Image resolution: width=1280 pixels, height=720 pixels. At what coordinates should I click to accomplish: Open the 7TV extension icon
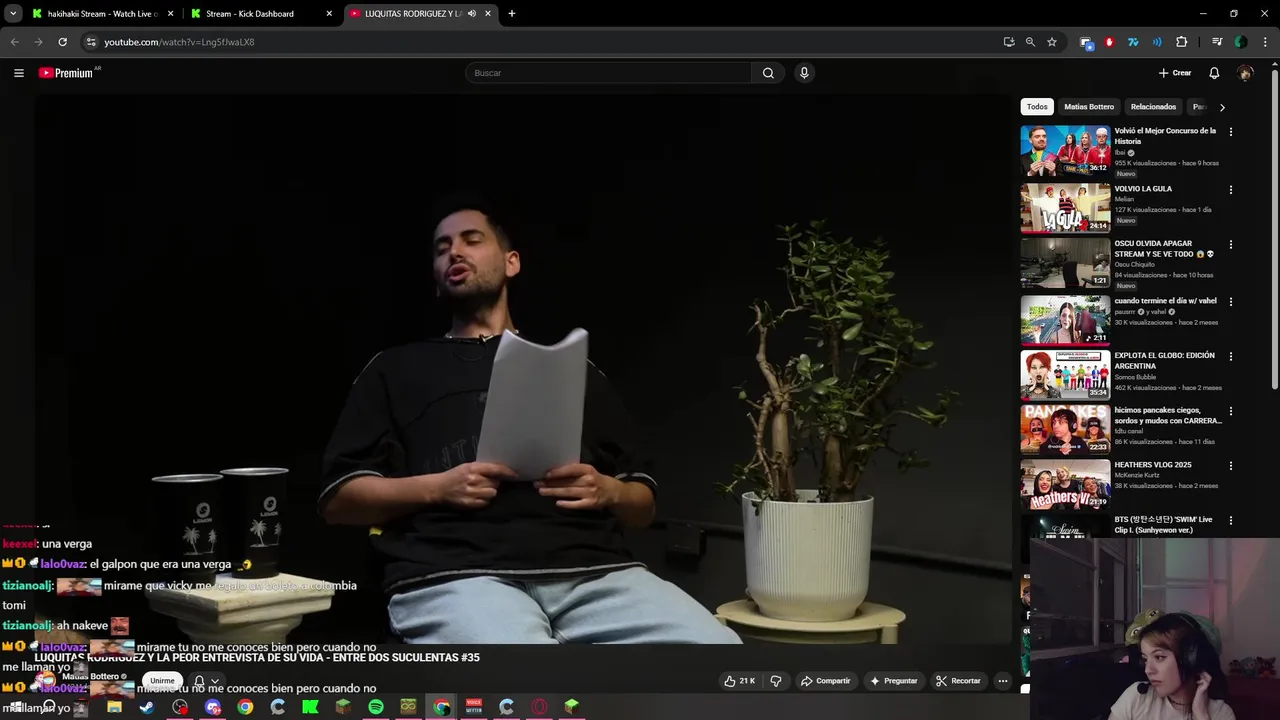point(1133,42)
